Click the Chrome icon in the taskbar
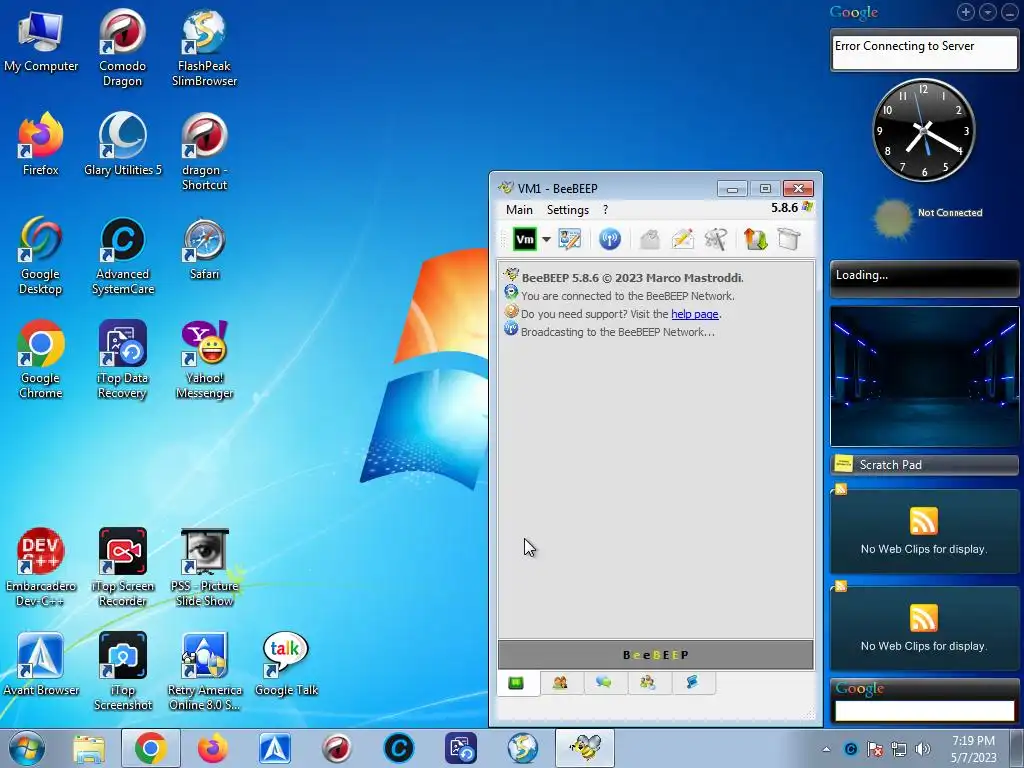 (x=150, y=748)
